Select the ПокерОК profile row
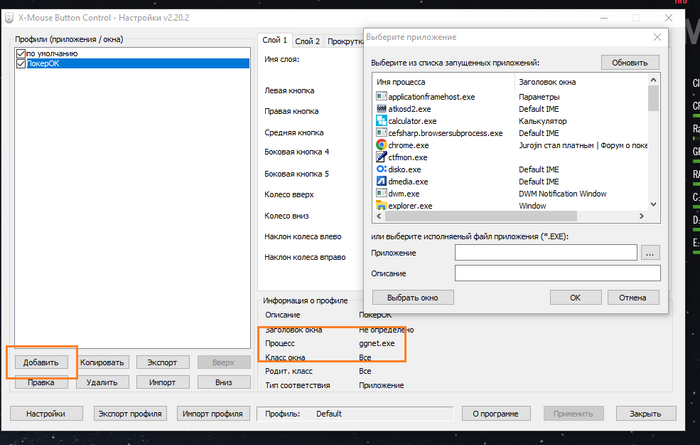Viewport: 700px width, 445px height. (x=133, y=64)
